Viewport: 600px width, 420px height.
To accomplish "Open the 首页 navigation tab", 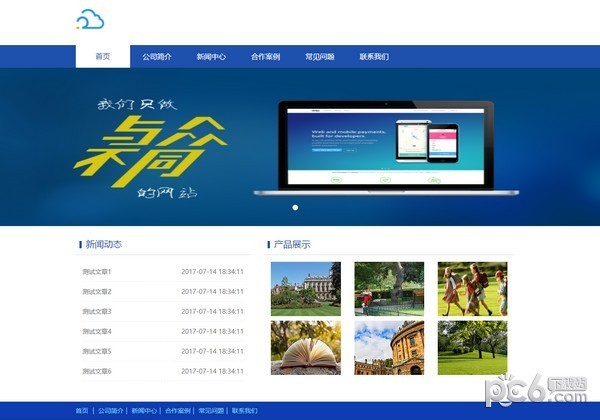I will (103, 57).
